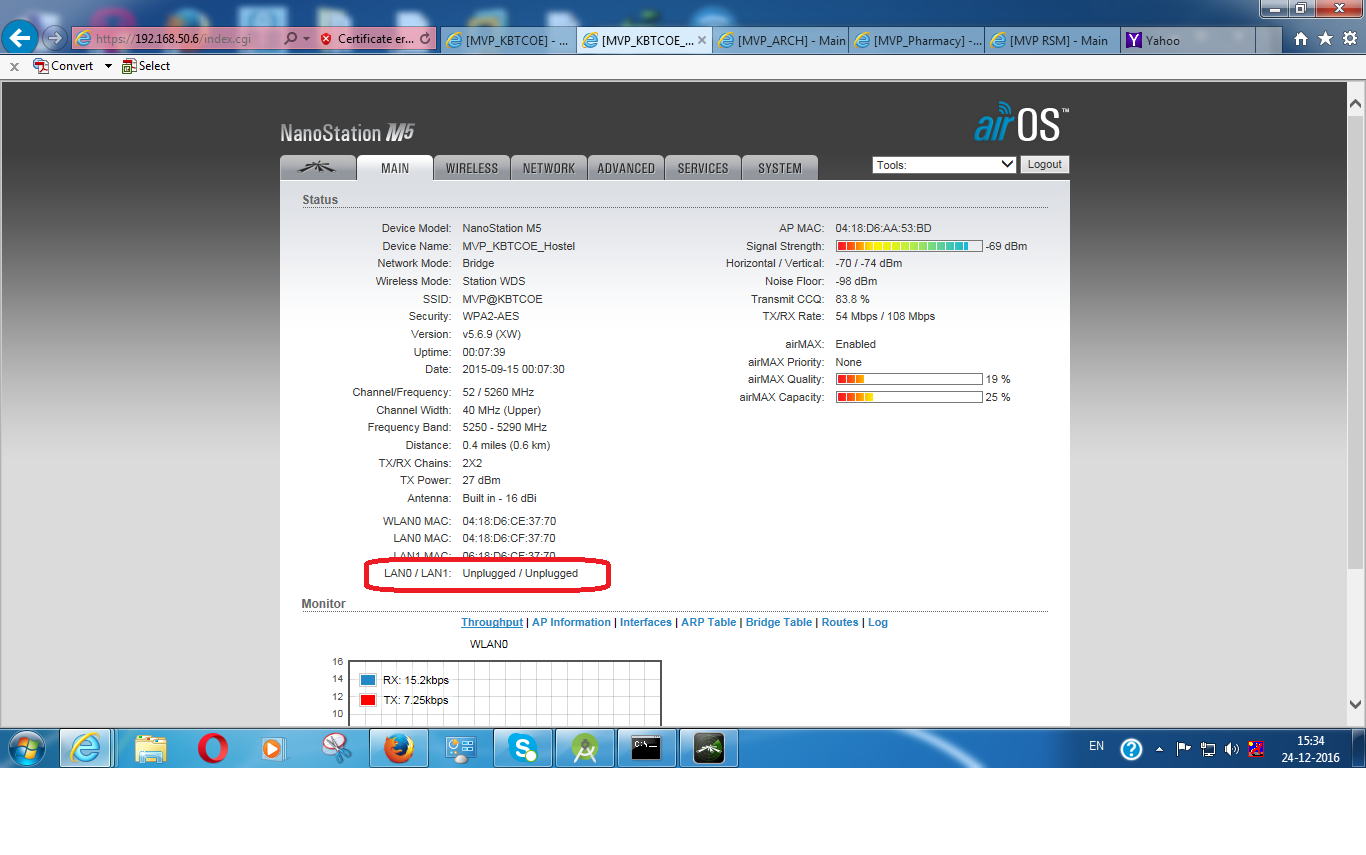Screen dimensions: 1366x855
Task: Open the Convert toolbar dropdown arrow
Action: (108, 66)
